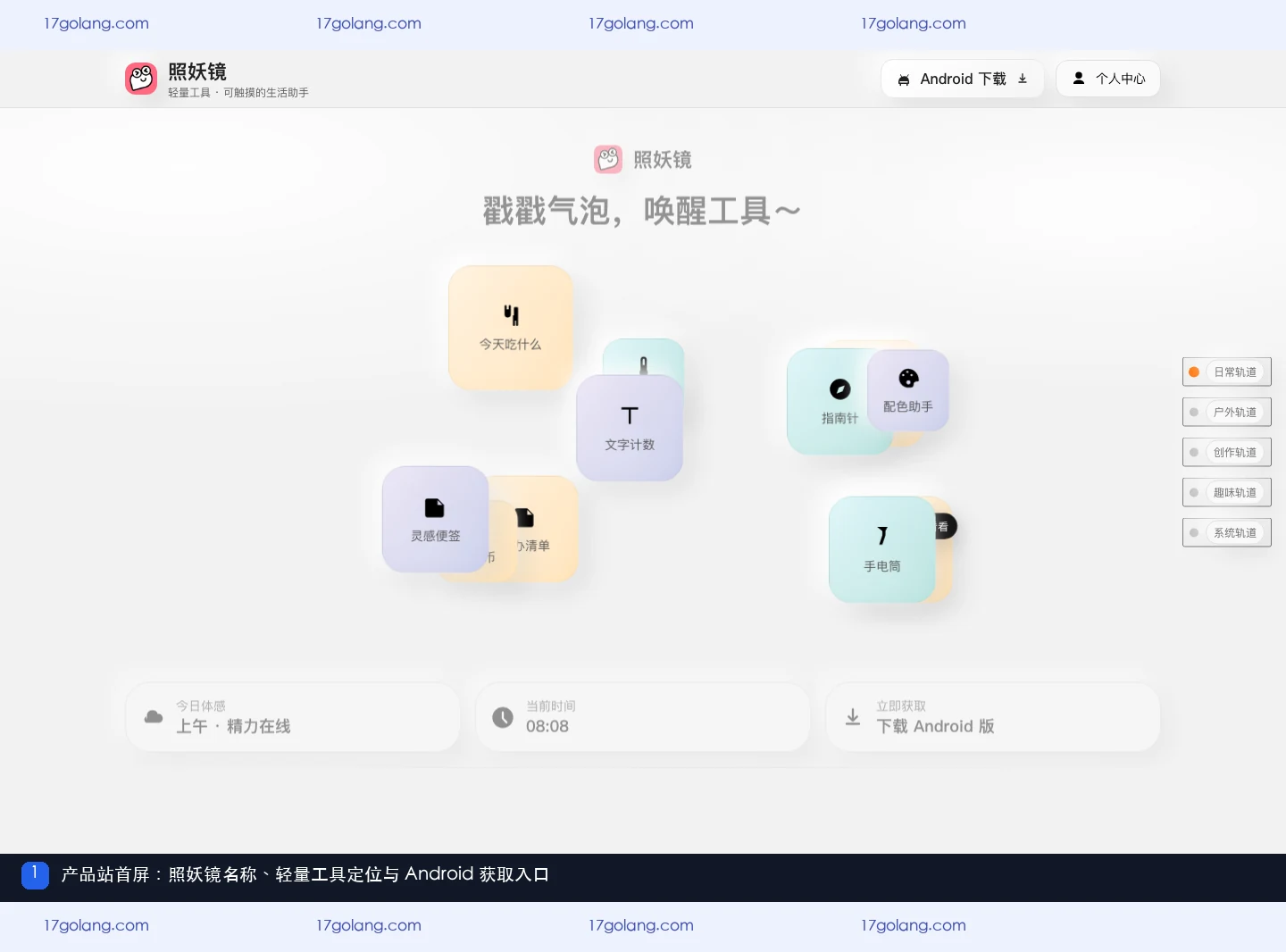
Task: Switch to the 系统轨道 track
Action: click(x=1227, y=532)
